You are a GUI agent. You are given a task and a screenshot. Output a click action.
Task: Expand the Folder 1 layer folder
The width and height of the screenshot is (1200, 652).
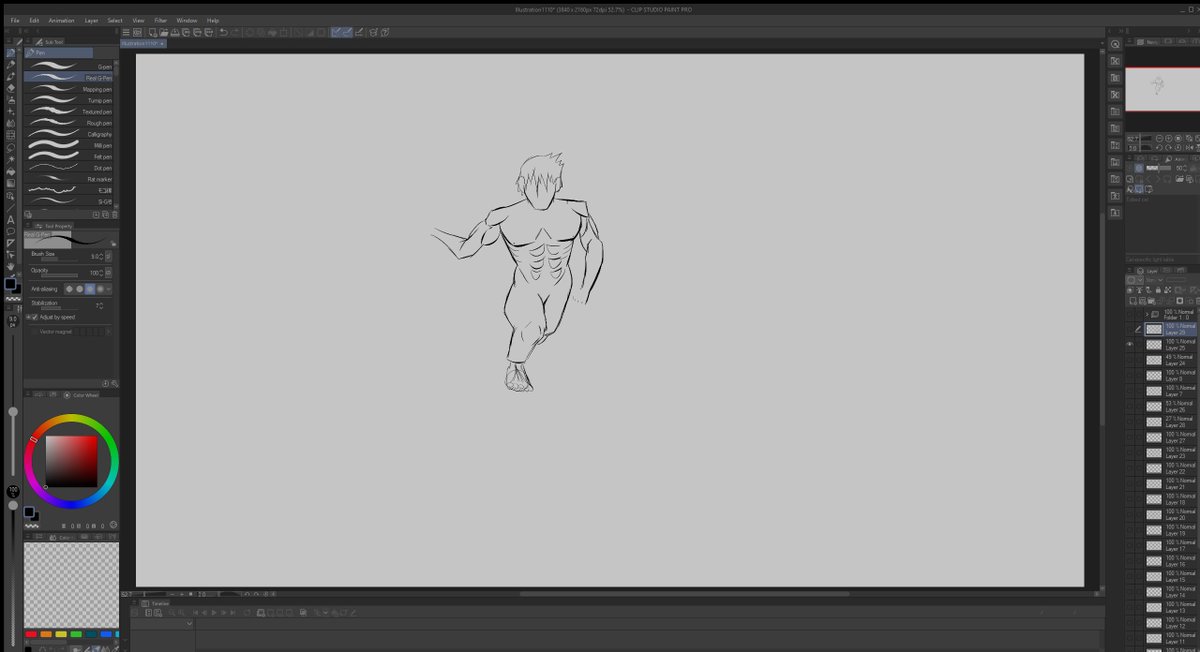pos(1147,314)
